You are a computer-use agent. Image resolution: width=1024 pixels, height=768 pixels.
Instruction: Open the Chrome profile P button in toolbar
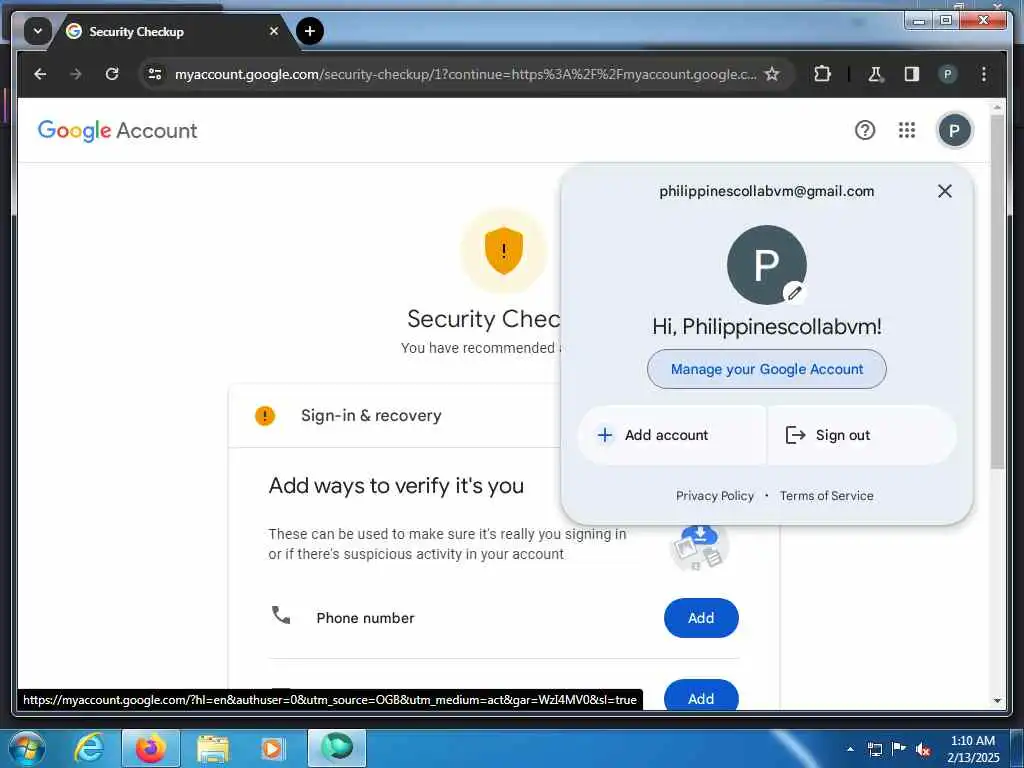point(948,74)
